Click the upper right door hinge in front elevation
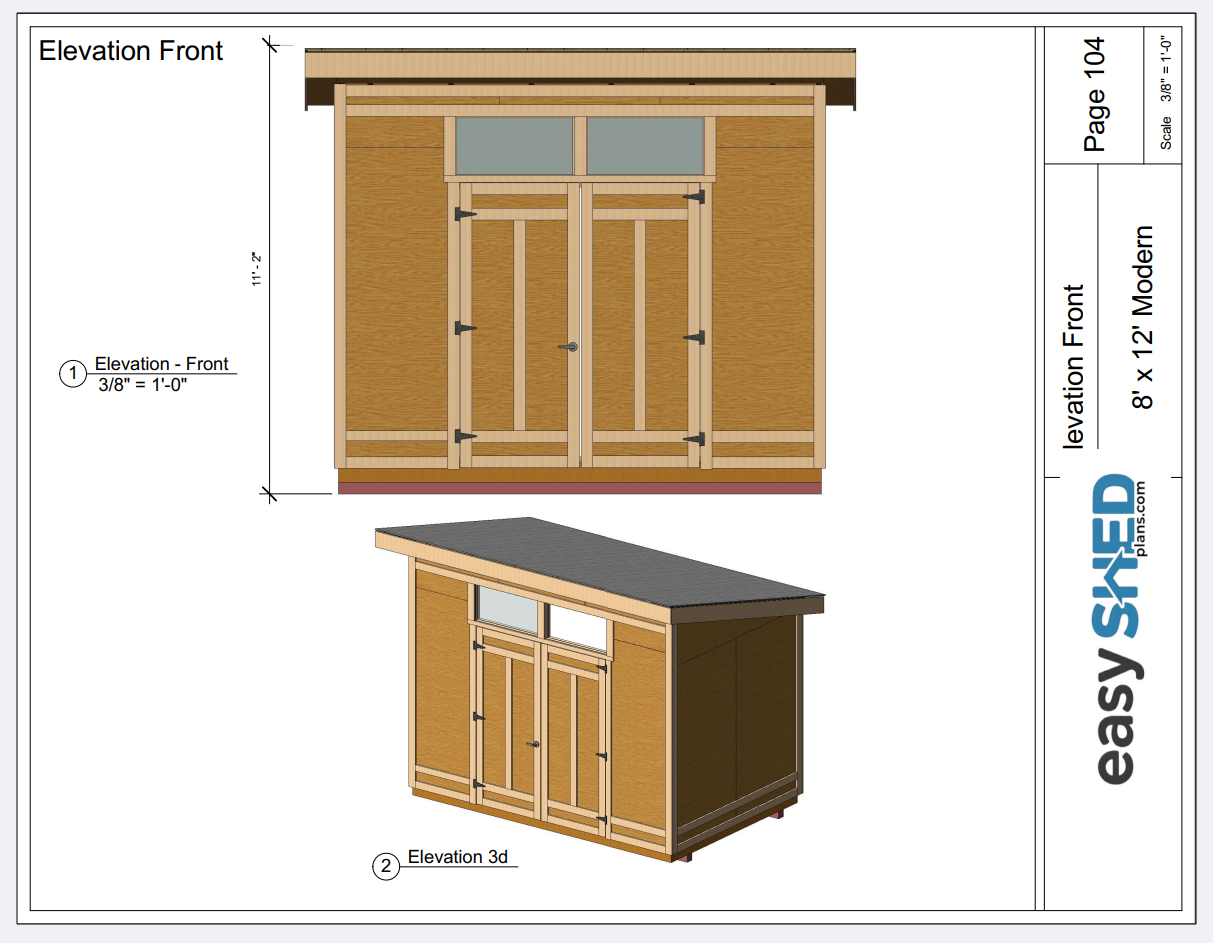The height and width of the screenshot is (943, 1213). (694, 198)
